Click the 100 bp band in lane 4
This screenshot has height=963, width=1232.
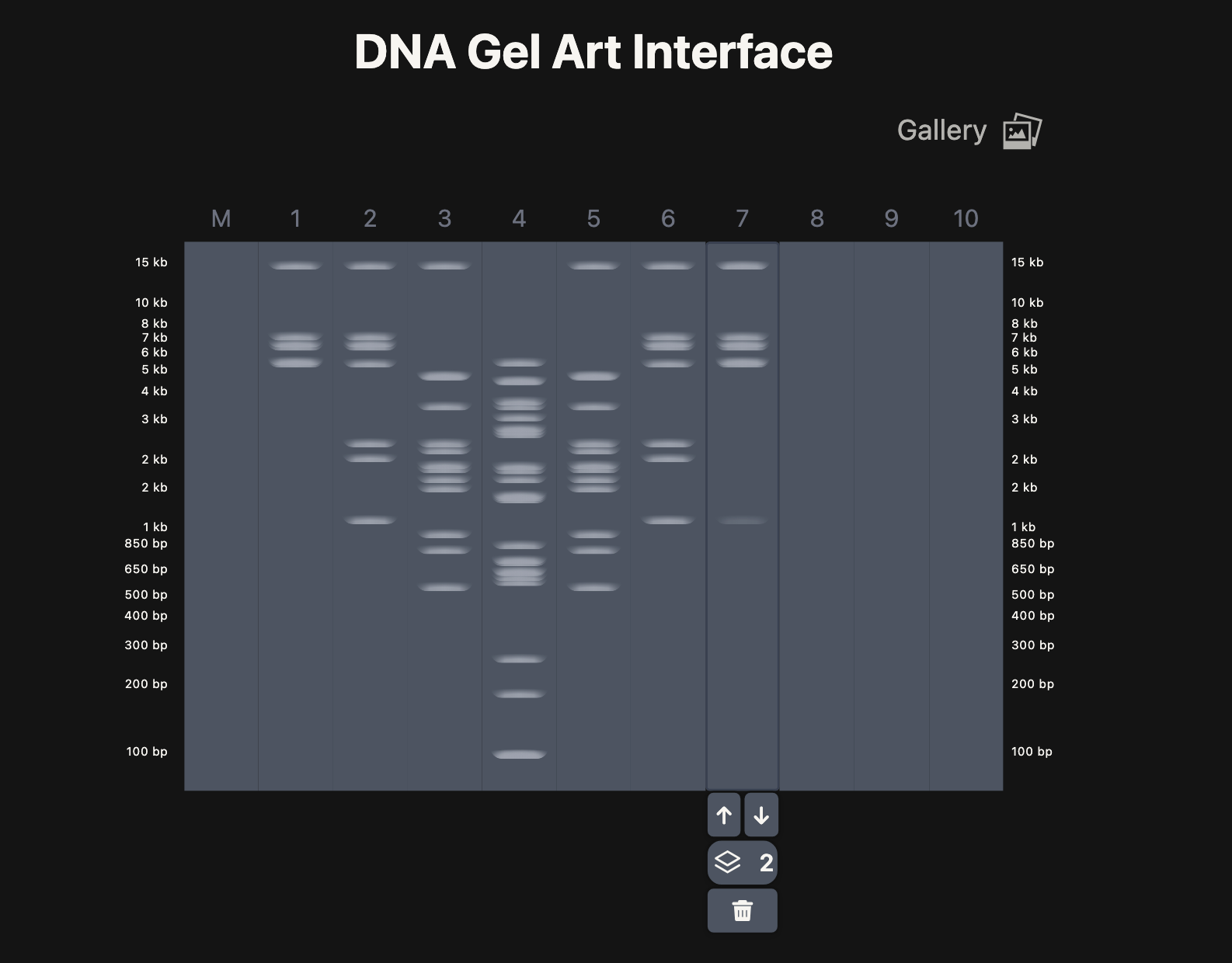pyautogui.click(x=519, y=754)
